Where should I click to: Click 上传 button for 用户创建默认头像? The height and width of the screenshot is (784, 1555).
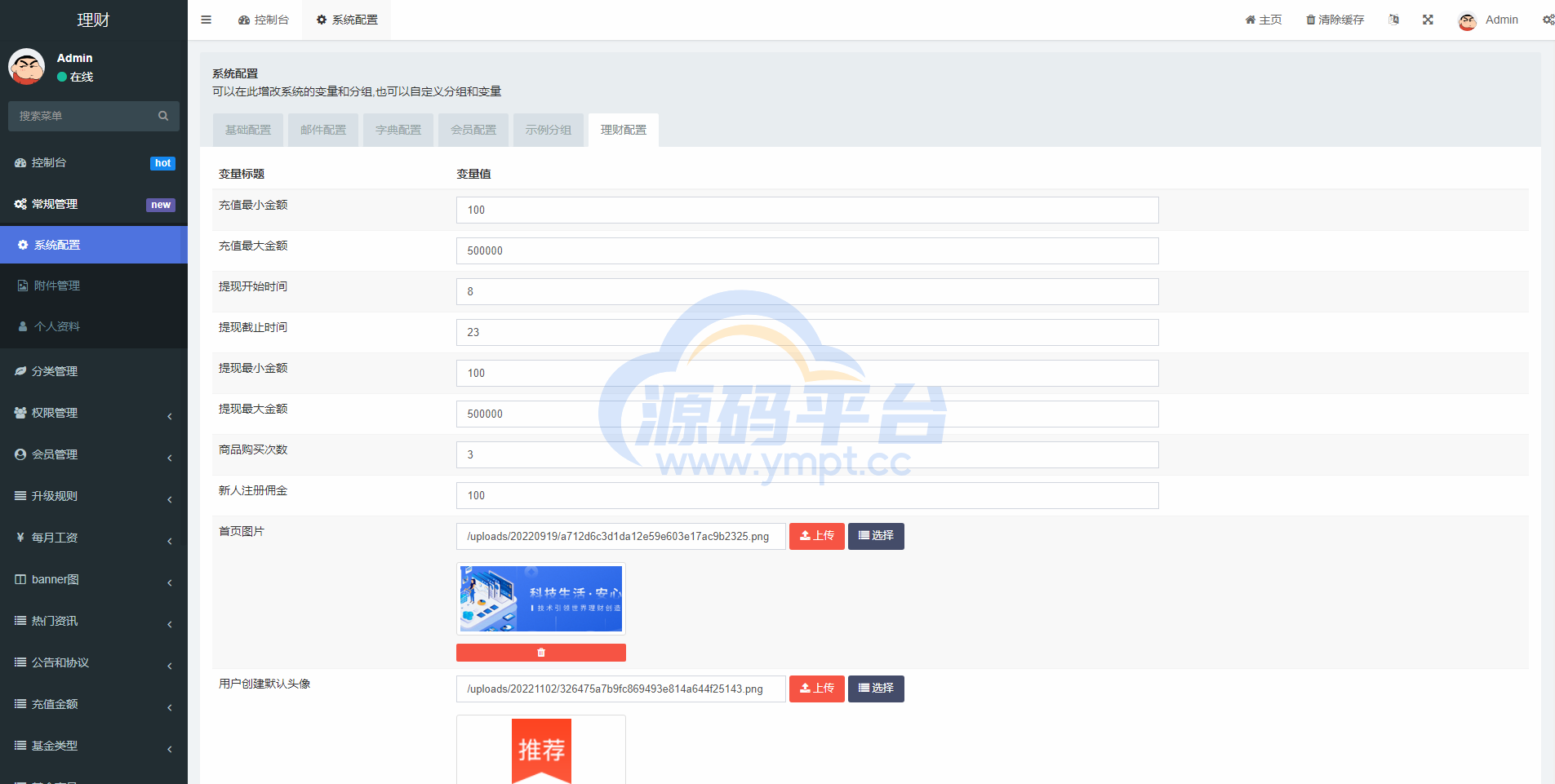[x=817, y=689]
